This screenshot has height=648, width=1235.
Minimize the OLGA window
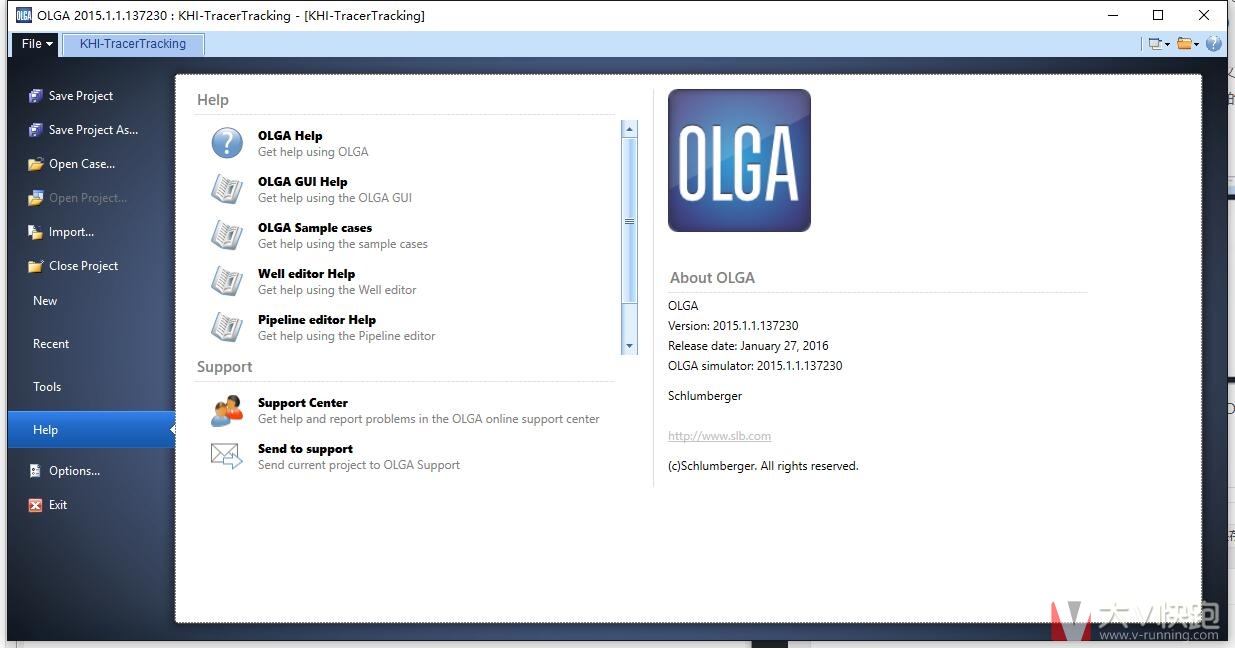click(1113, 15)
